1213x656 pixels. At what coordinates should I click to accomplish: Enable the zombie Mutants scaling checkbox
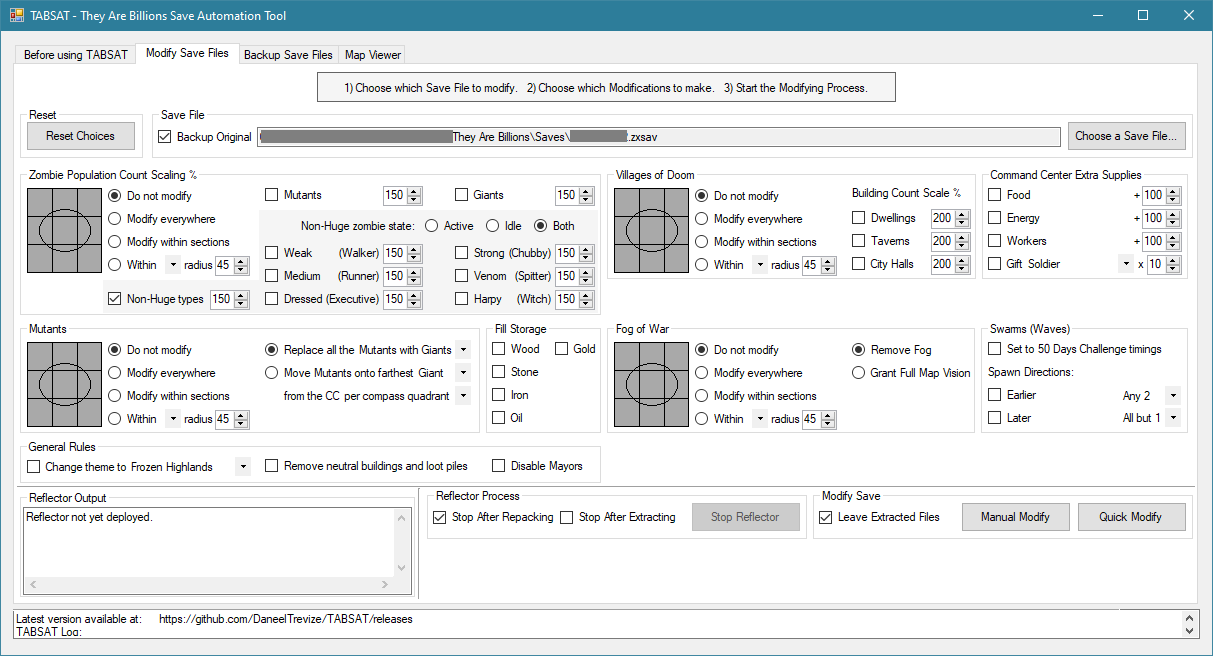(x=293, y=195)
